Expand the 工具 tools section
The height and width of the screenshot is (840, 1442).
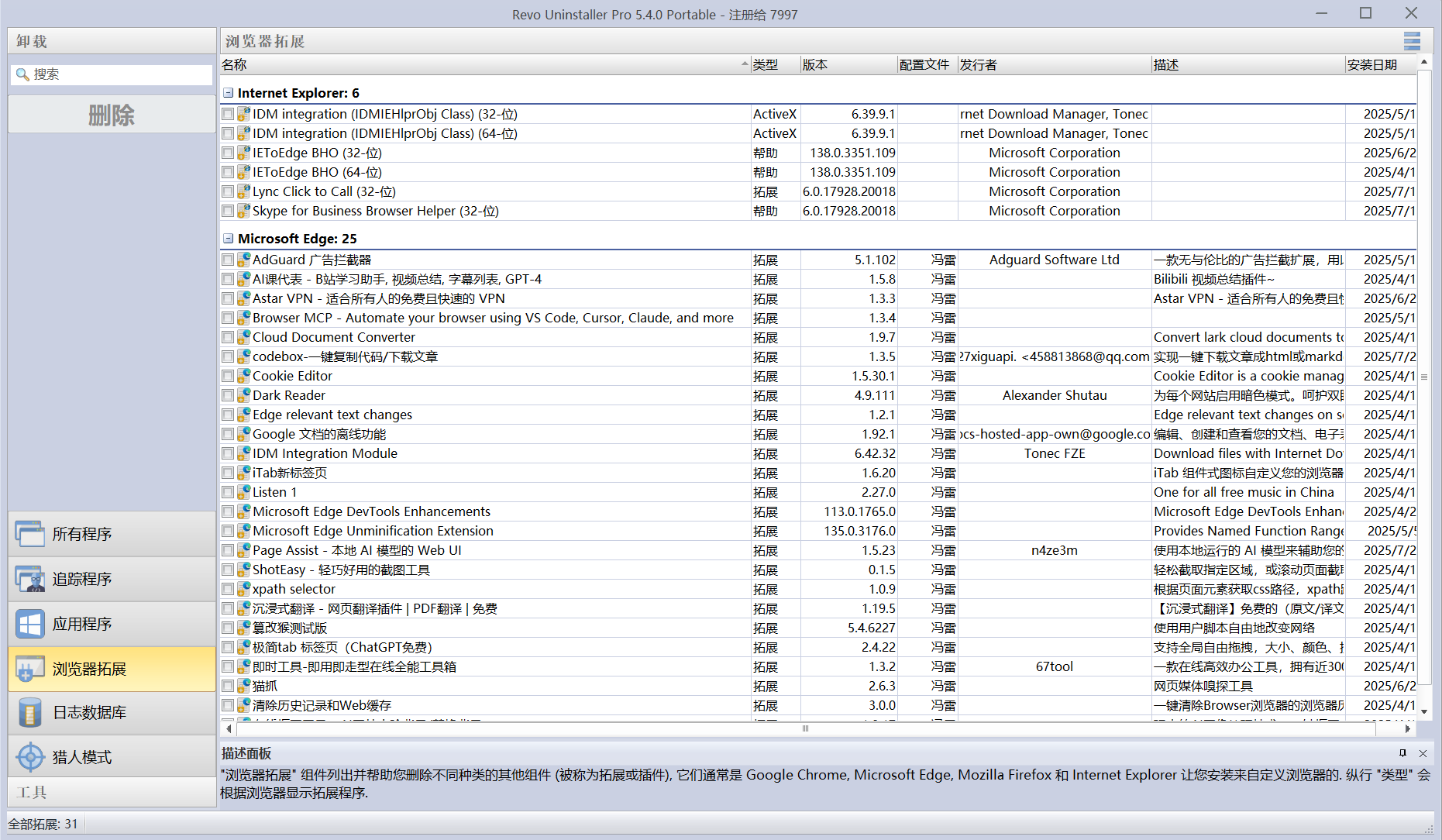112,792
